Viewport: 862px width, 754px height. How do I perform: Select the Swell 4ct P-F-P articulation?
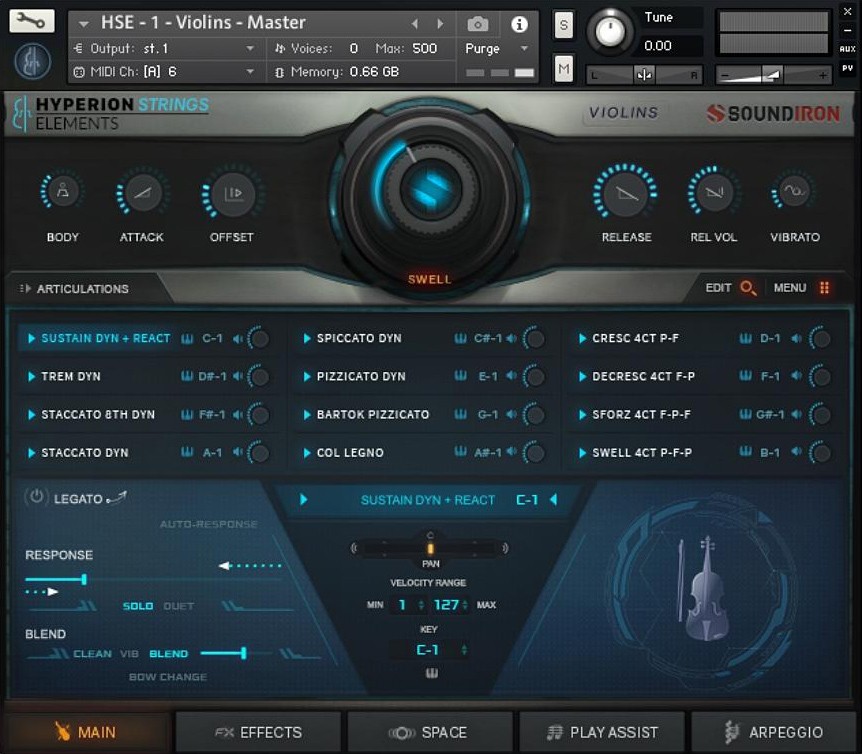(642, 453)
